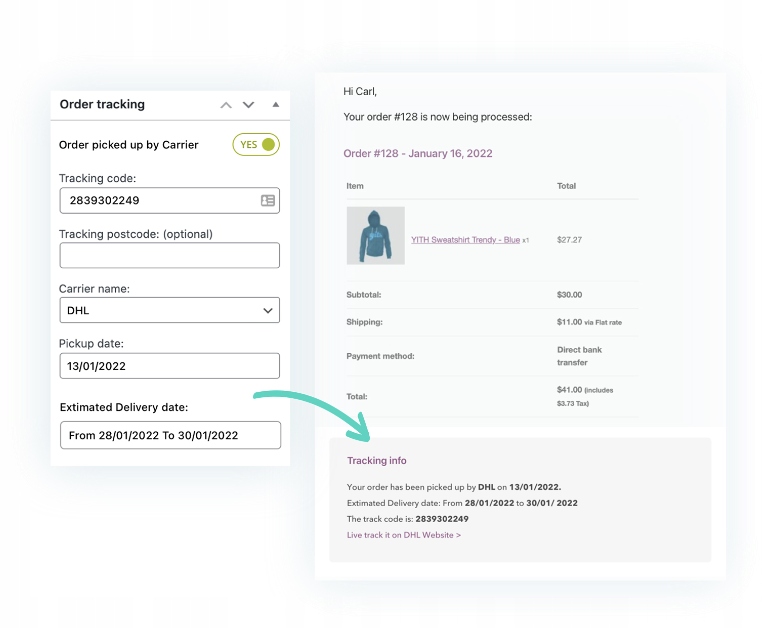Open the YITH Sweatshirt Trendy - Blue link

465,240
